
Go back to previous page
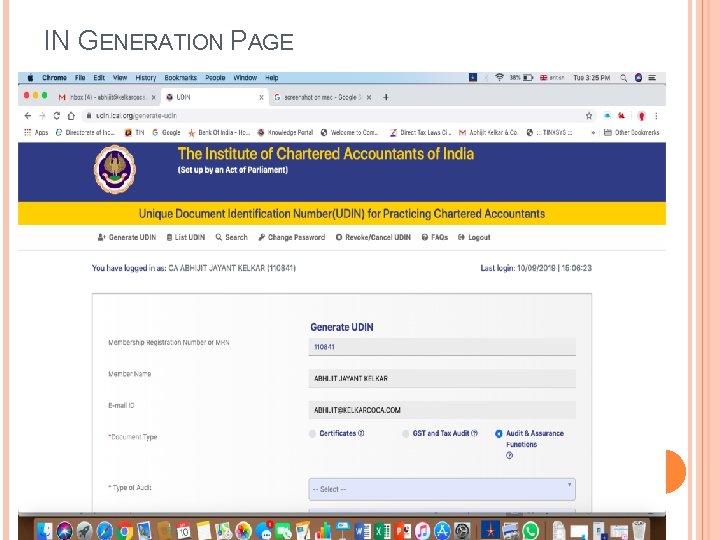pos(28,116)
